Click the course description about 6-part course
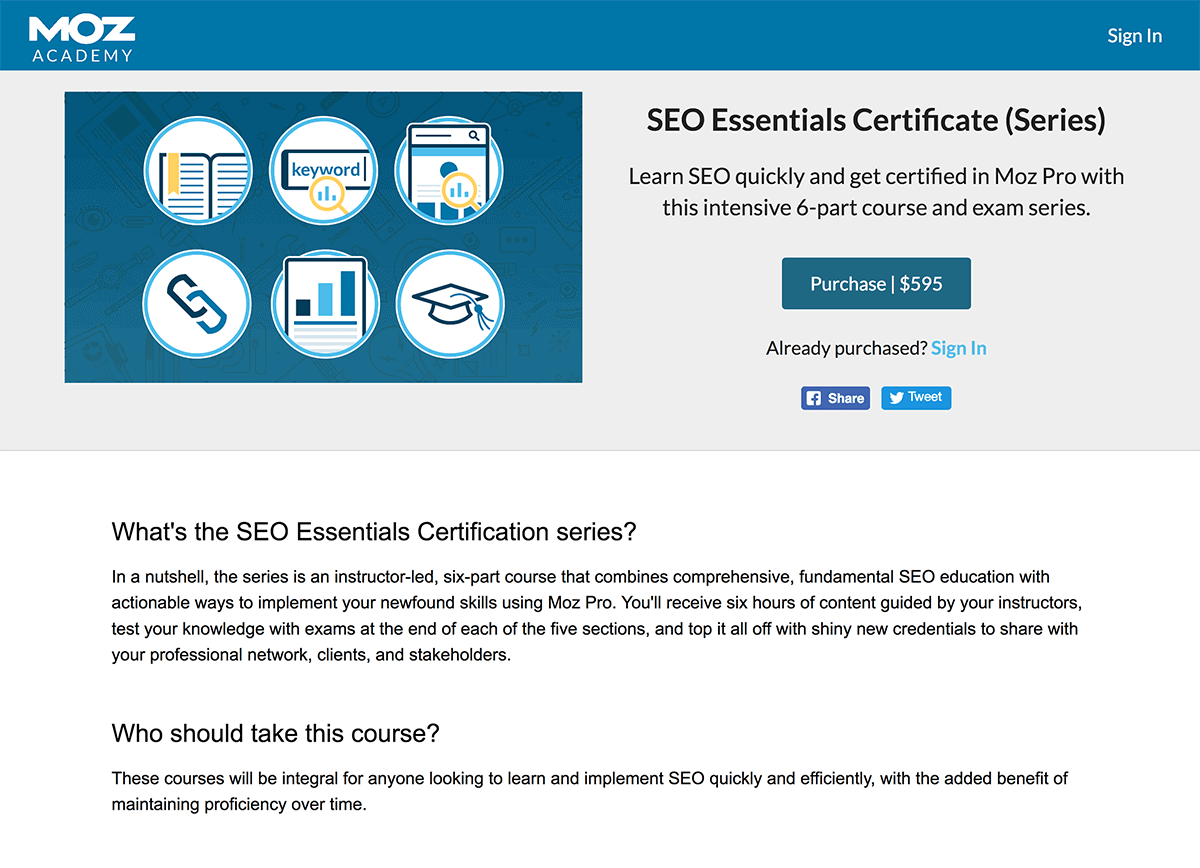Image resolution: width=1200 pixels, height=868 pixels. (x=876, y=192)
